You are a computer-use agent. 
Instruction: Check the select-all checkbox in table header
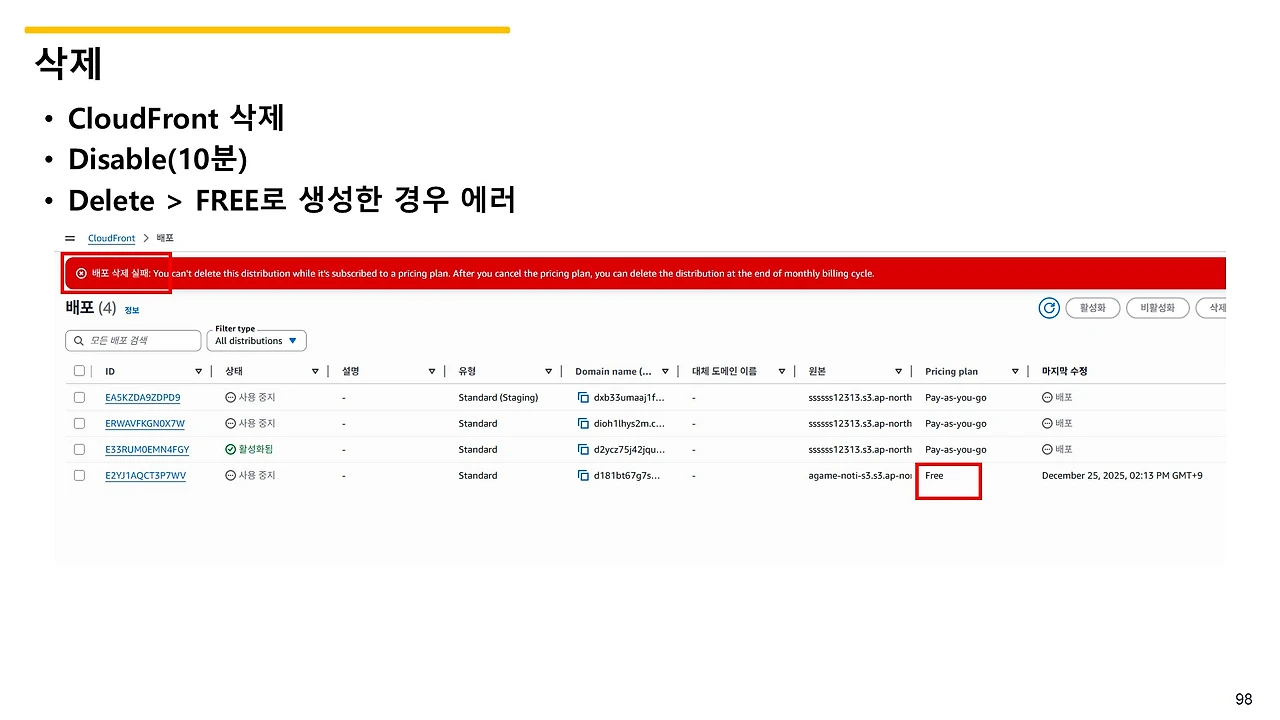(x=79, y=370)
